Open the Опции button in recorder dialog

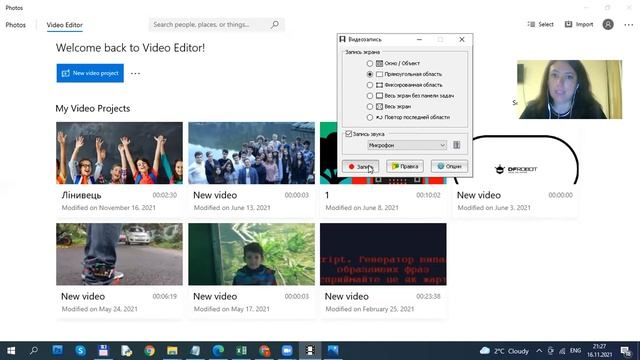click(x=449, y=166)
